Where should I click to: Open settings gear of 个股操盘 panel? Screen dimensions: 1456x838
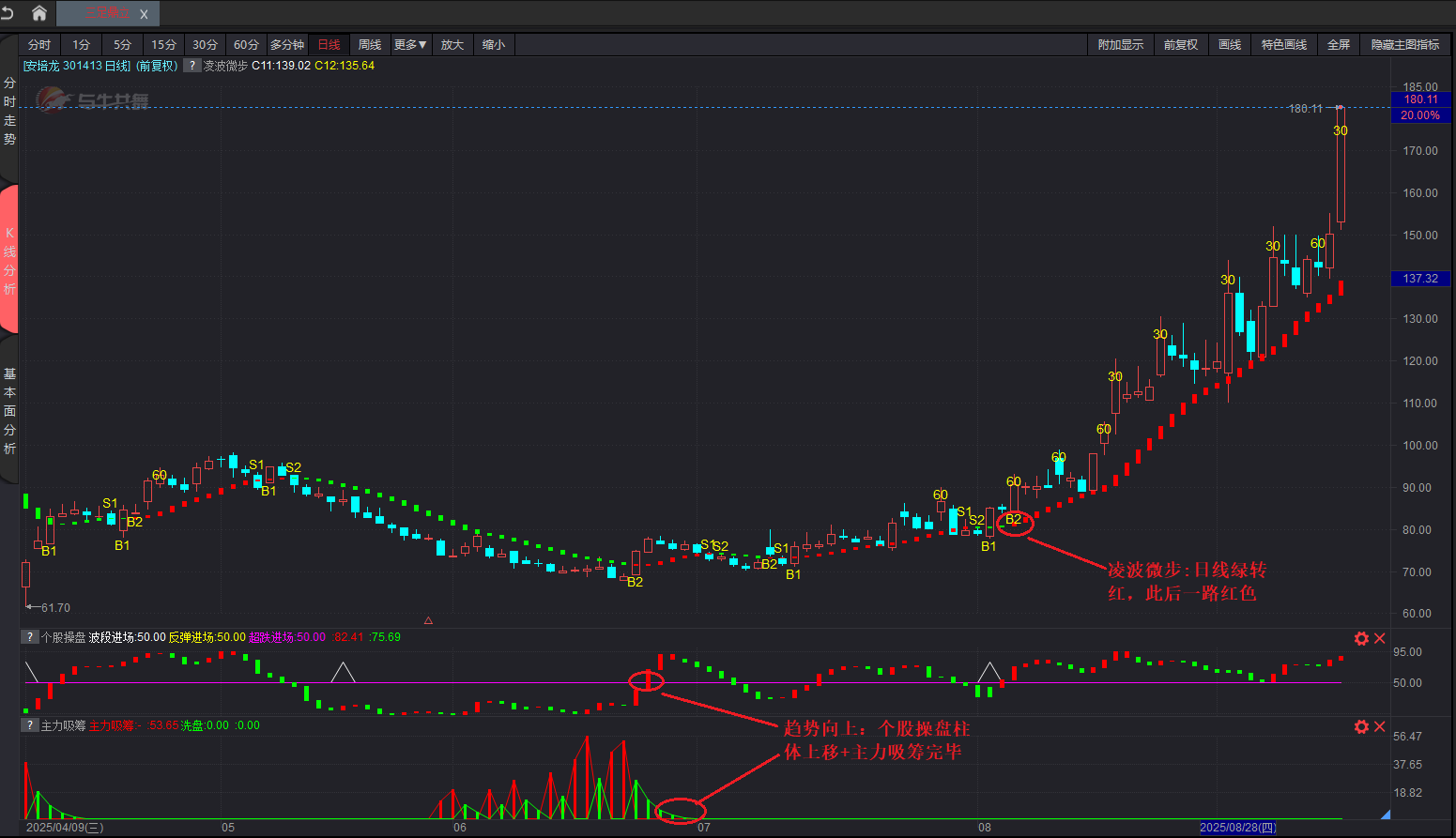tap(1361, 638)
